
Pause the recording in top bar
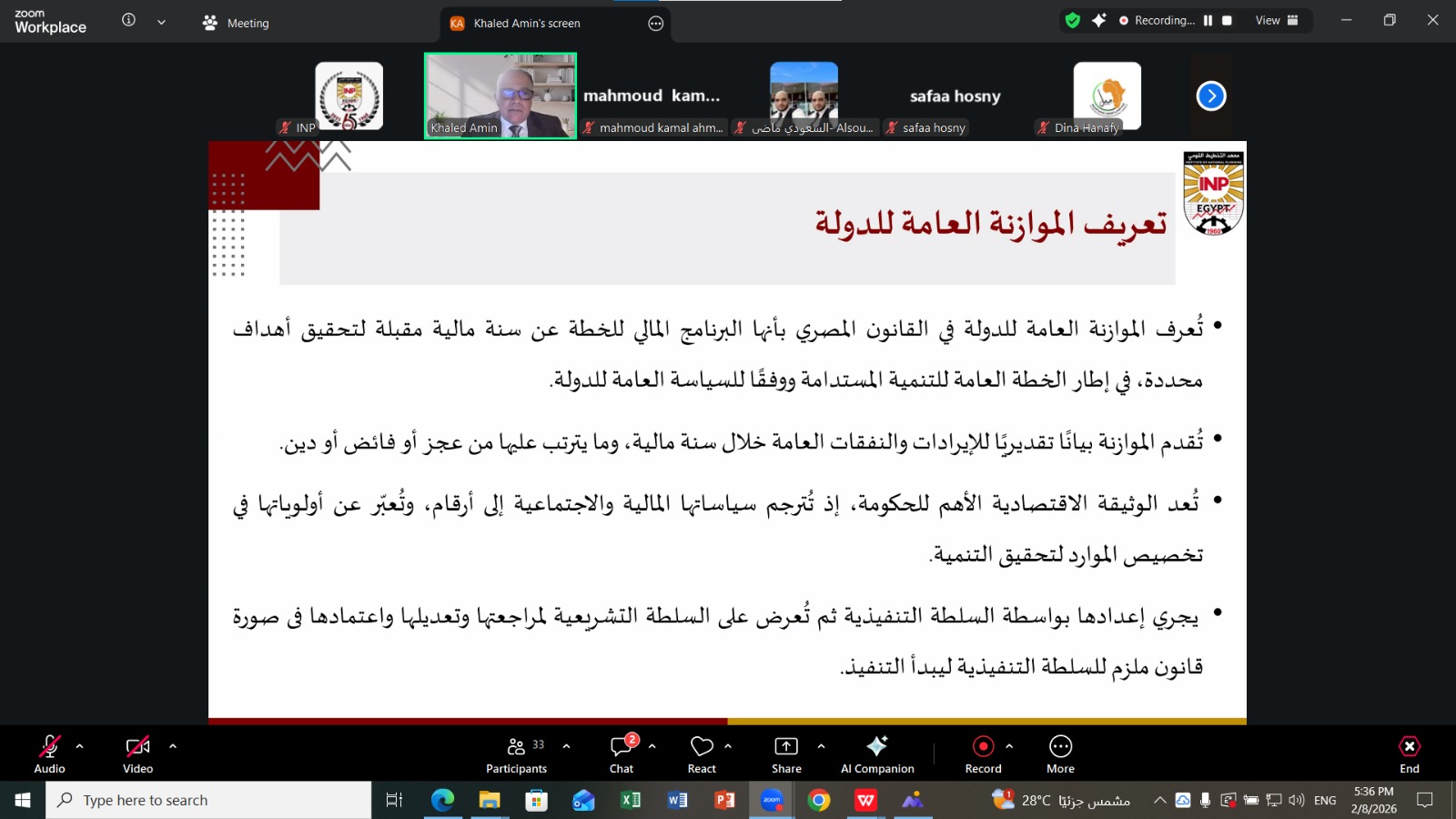click(1208, 20)
